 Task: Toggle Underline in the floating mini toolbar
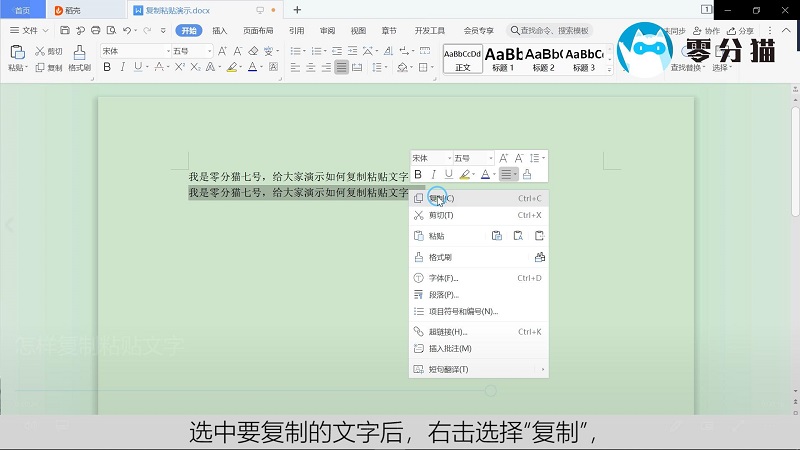point(448,175)
